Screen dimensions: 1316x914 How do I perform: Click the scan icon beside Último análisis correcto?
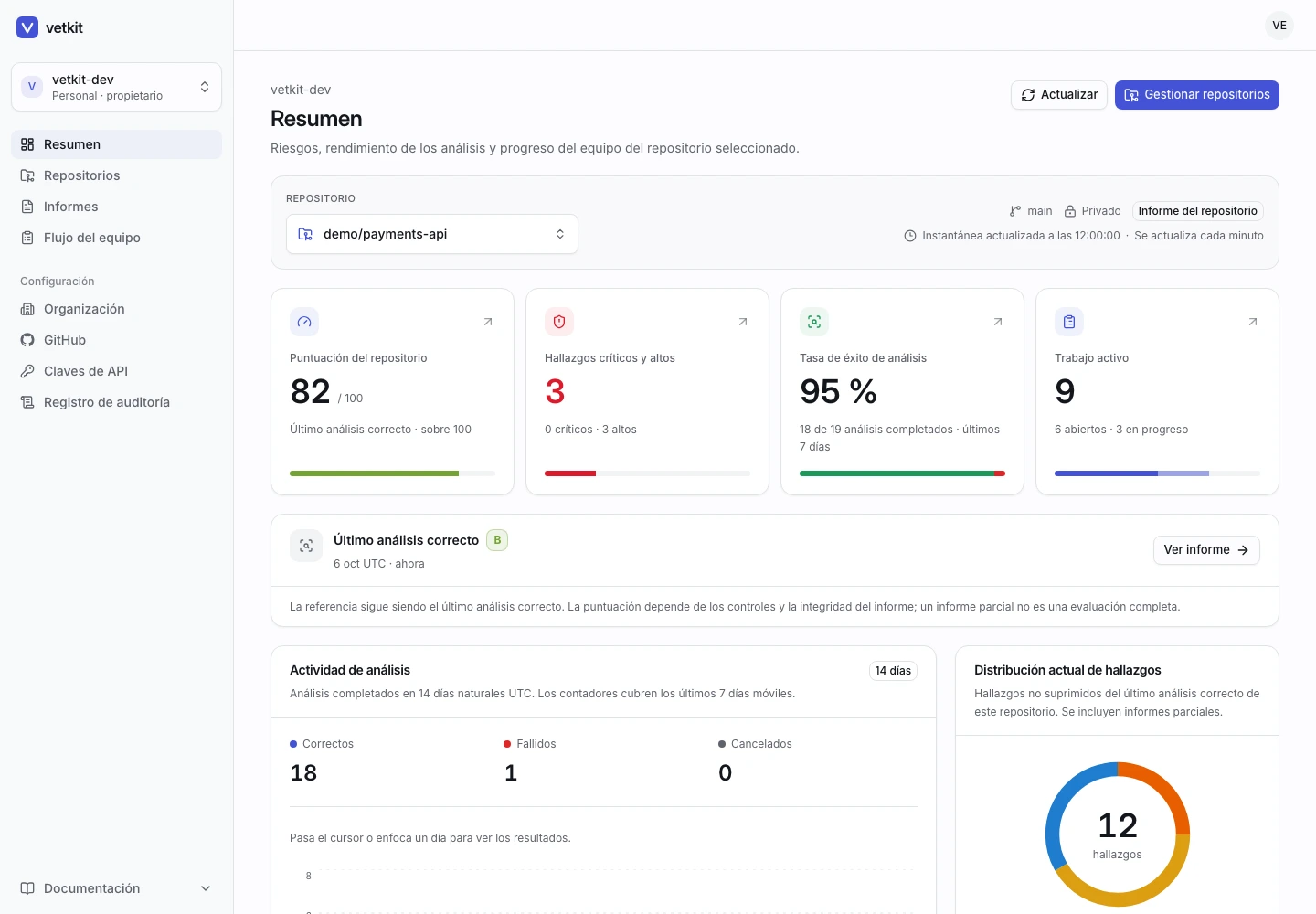(306, 546)
